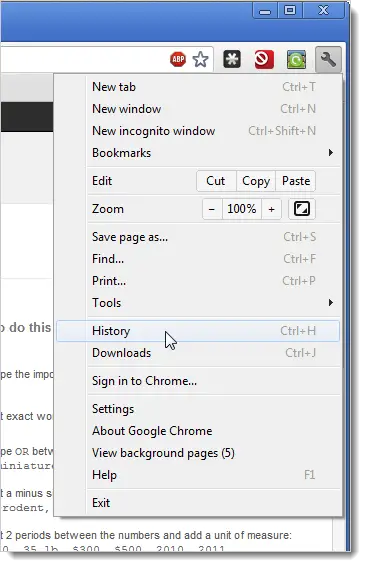366x567 pixels.
Task: Choose Print... from the menu
Action: [198, 281]
